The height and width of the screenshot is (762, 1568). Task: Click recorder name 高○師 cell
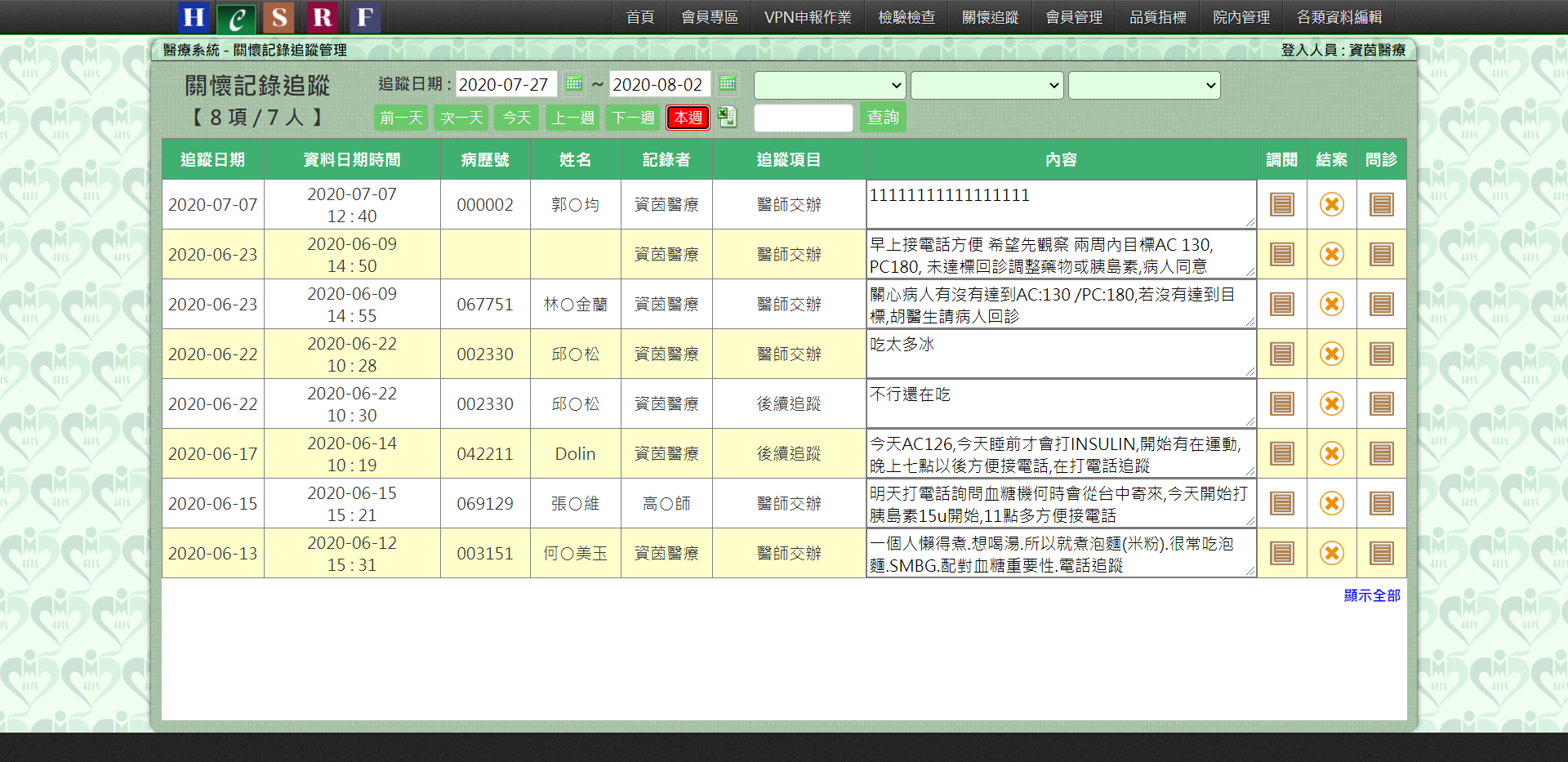[666, 503]
